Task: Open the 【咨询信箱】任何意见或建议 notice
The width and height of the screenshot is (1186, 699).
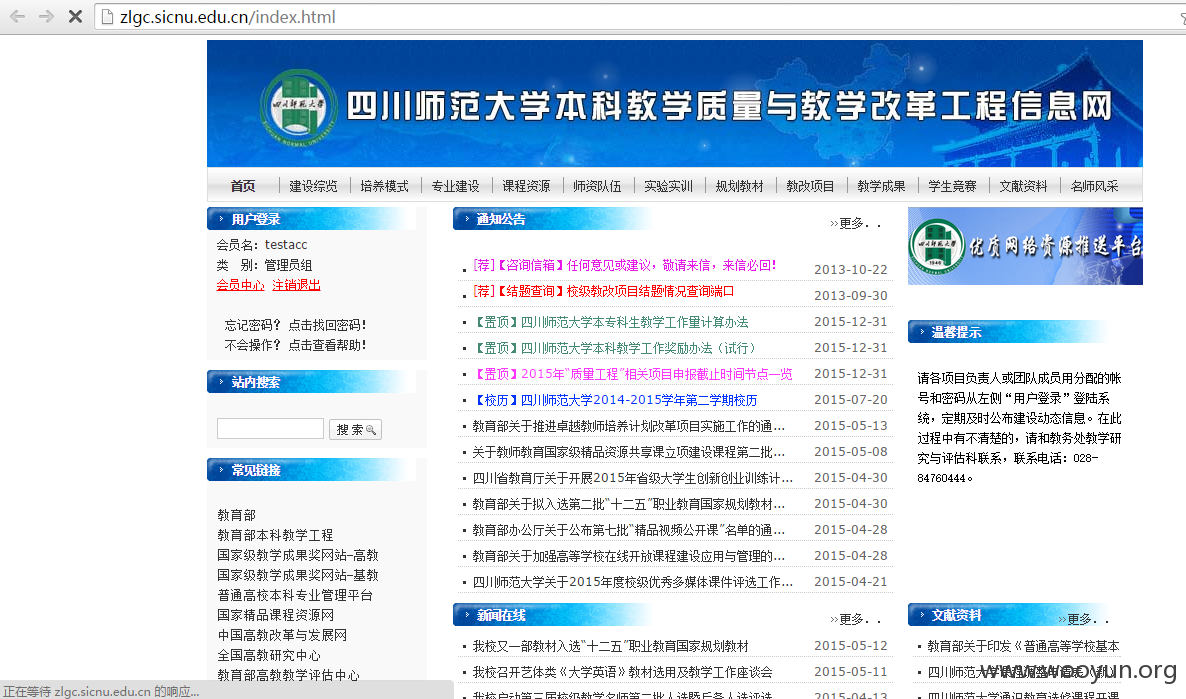Action: (x=625, y=266)
